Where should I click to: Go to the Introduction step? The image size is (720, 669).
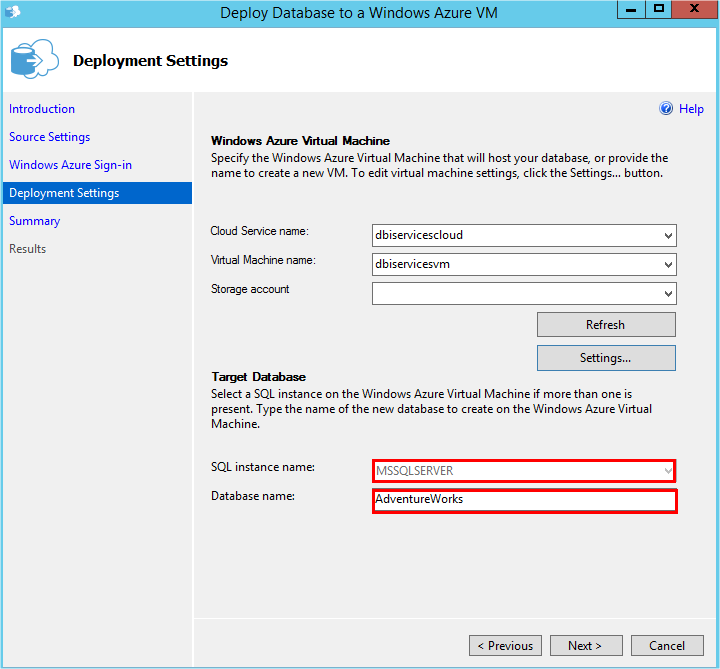click(42, 109)
